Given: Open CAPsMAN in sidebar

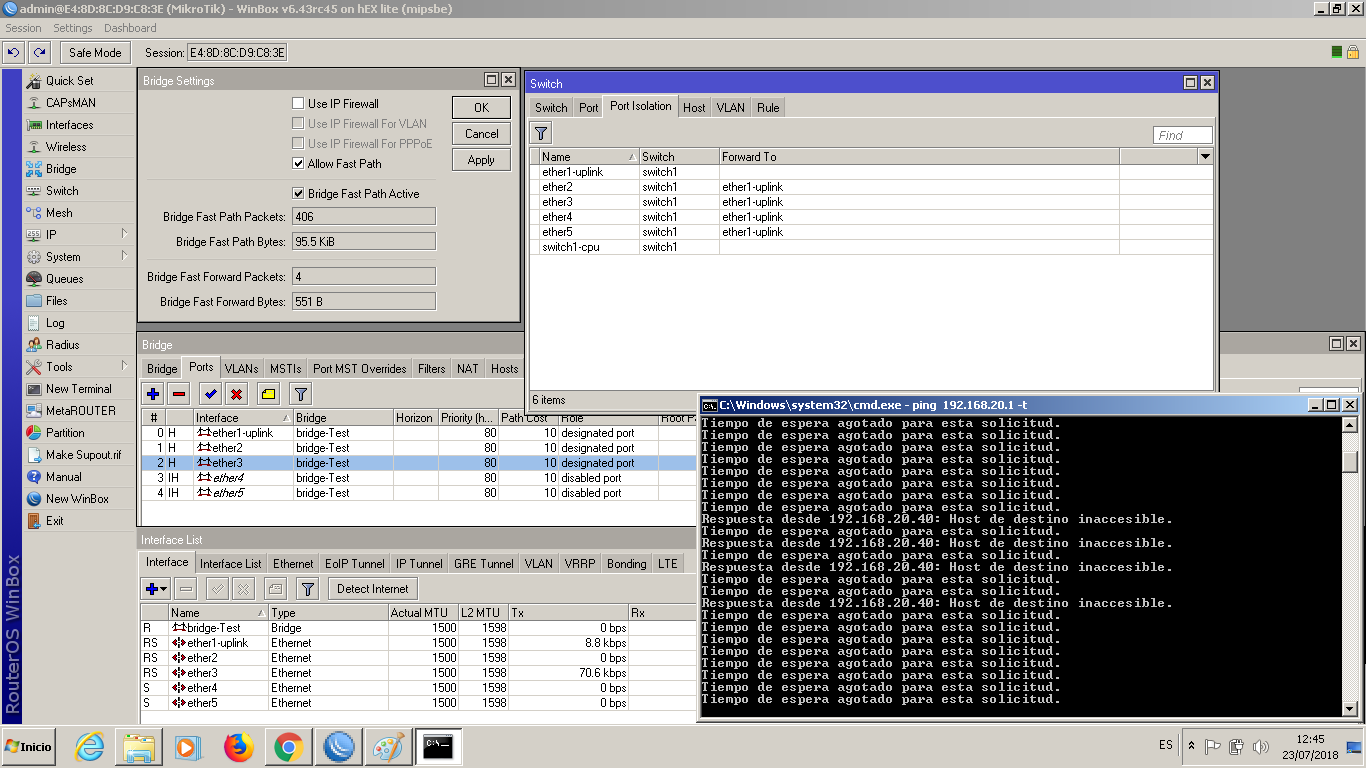Looking at the screenshot, I should point(70,103).
